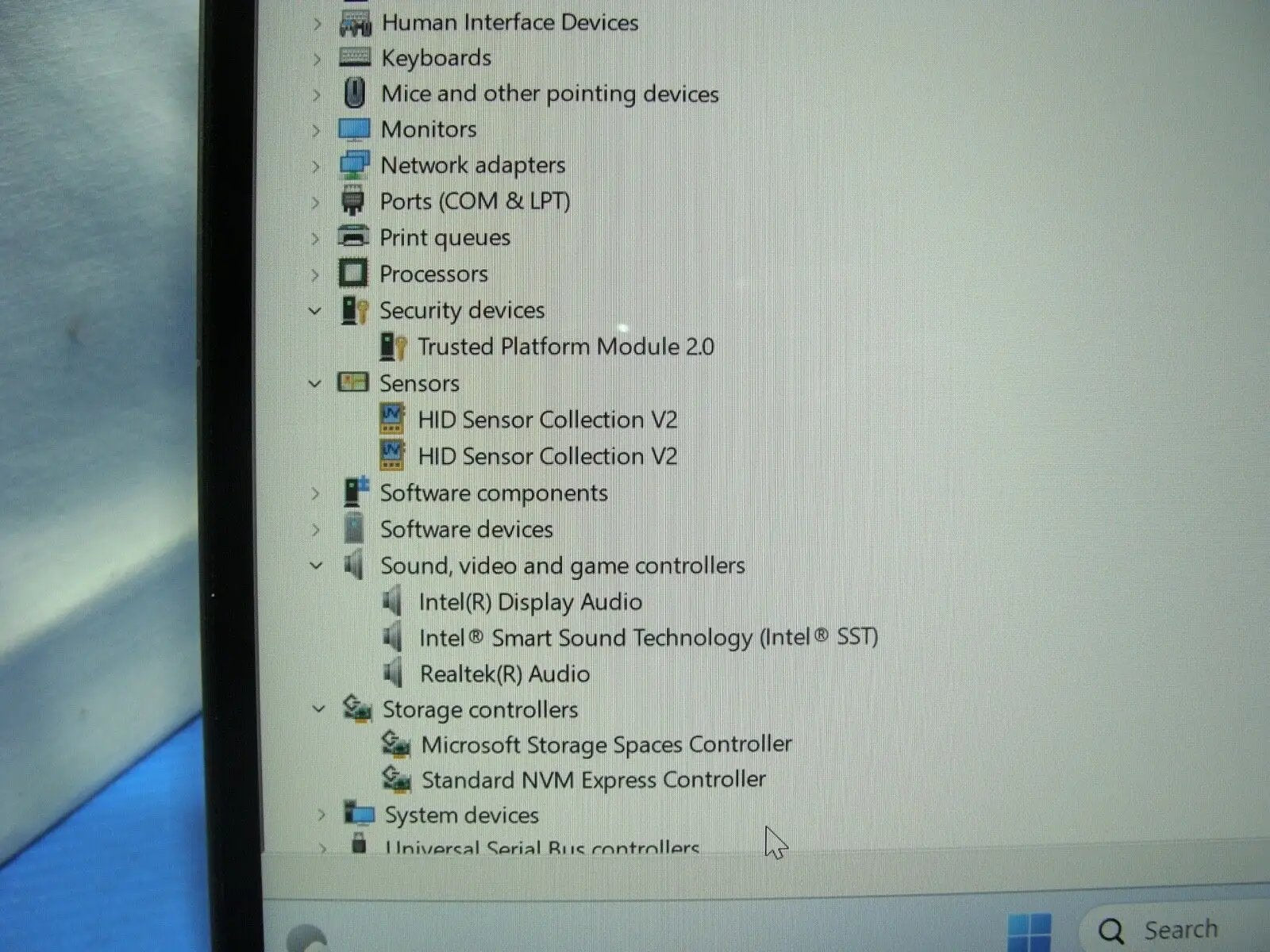Select Trusted Platform Module 2.0 text
Screen dimensions: 1270x952
[566, 347]
